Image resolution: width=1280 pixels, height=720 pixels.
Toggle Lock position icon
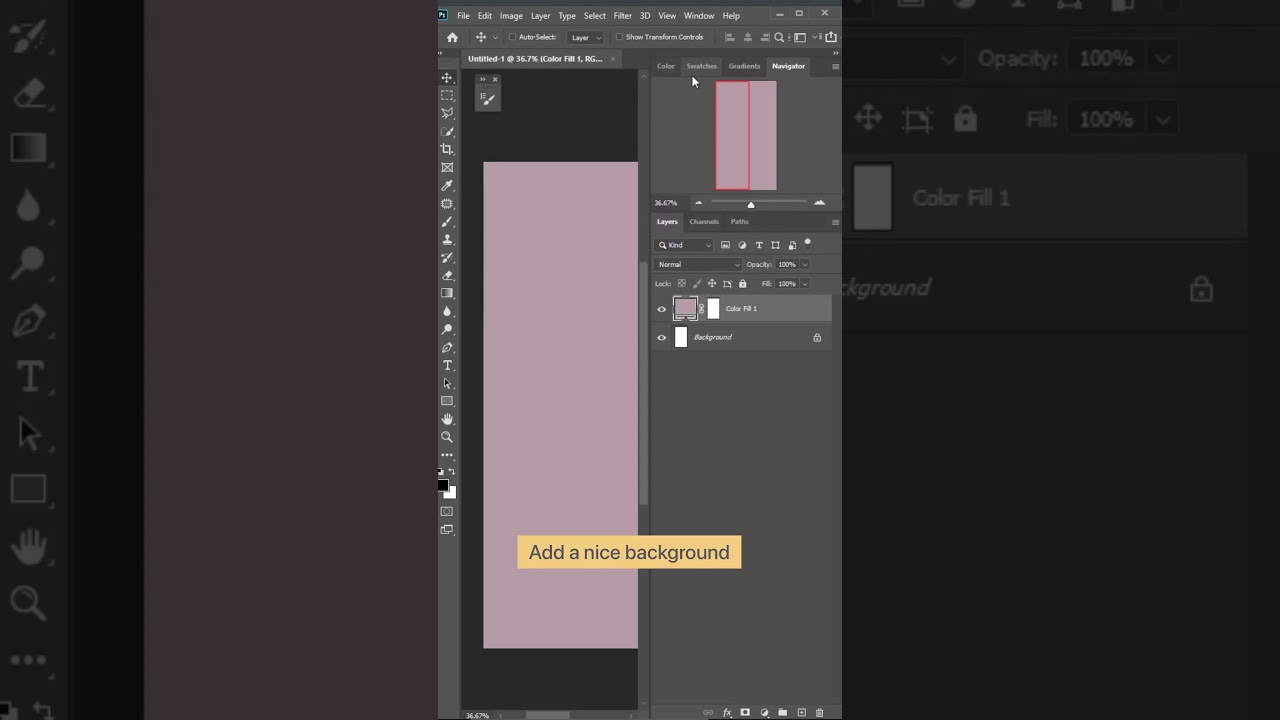(712, 284)
